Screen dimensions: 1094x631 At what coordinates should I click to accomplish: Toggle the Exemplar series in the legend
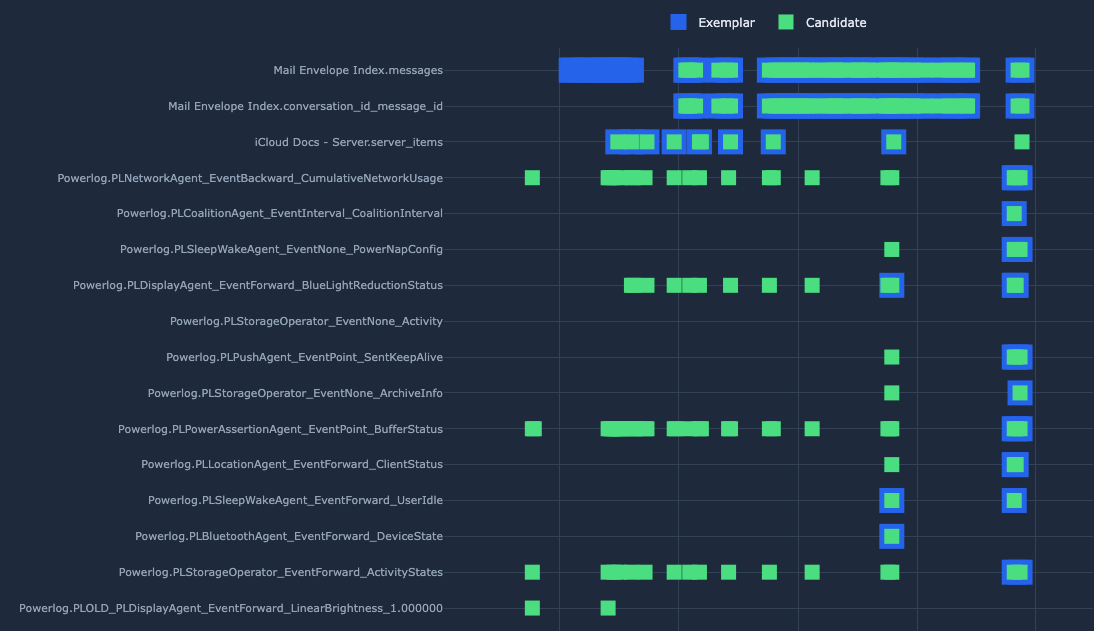pos(712,22)
